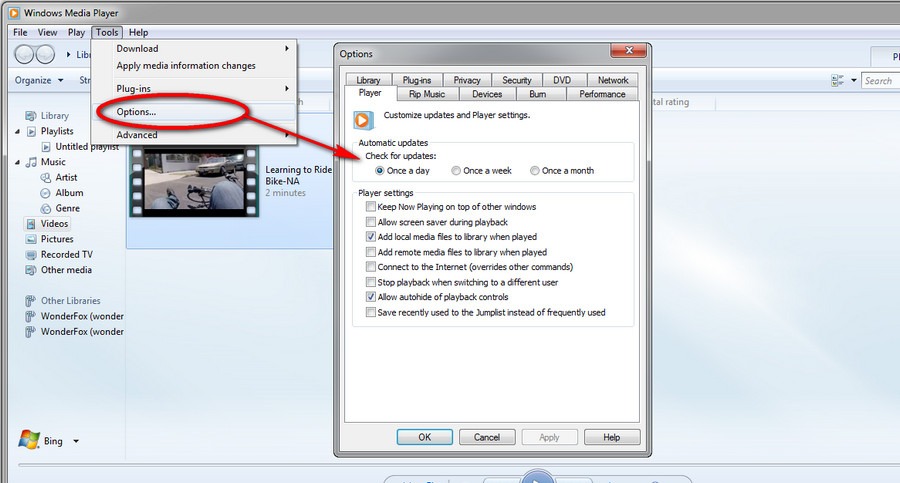
Task: Collapse the Playlists tree node
Action: click(x=18, y=131)
